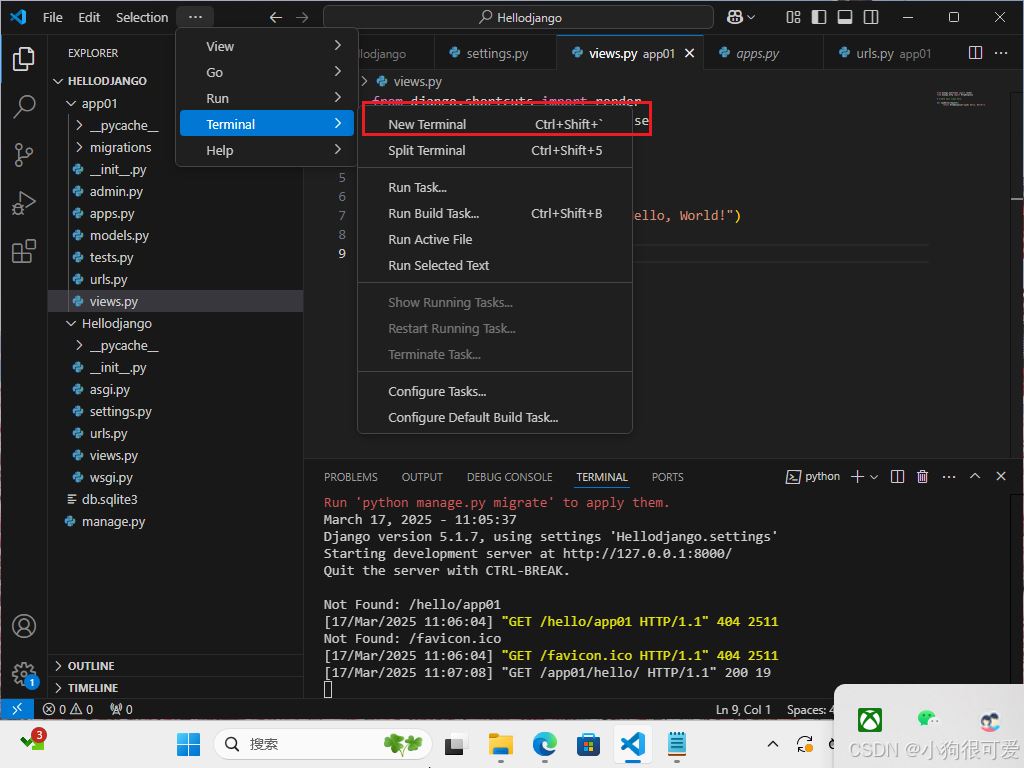Image resolution: width=1024 pixels, height=768 pixels.
Task: Expand __pycache__ folder under app01
Action: coord(79,125)
